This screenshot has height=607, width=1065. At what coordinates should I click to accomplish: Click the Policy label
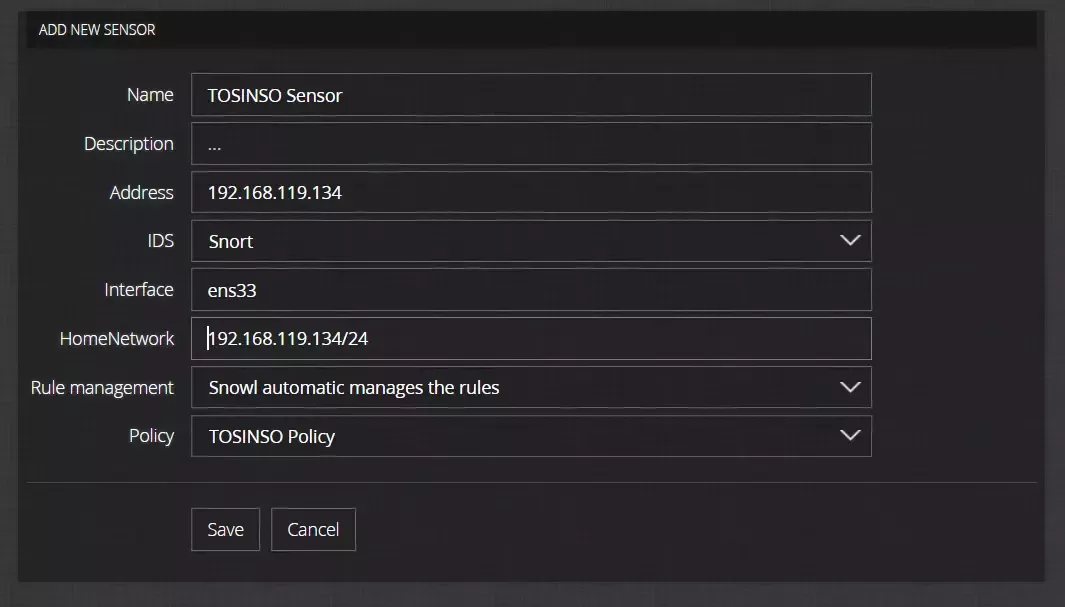(x=151, y=437)
